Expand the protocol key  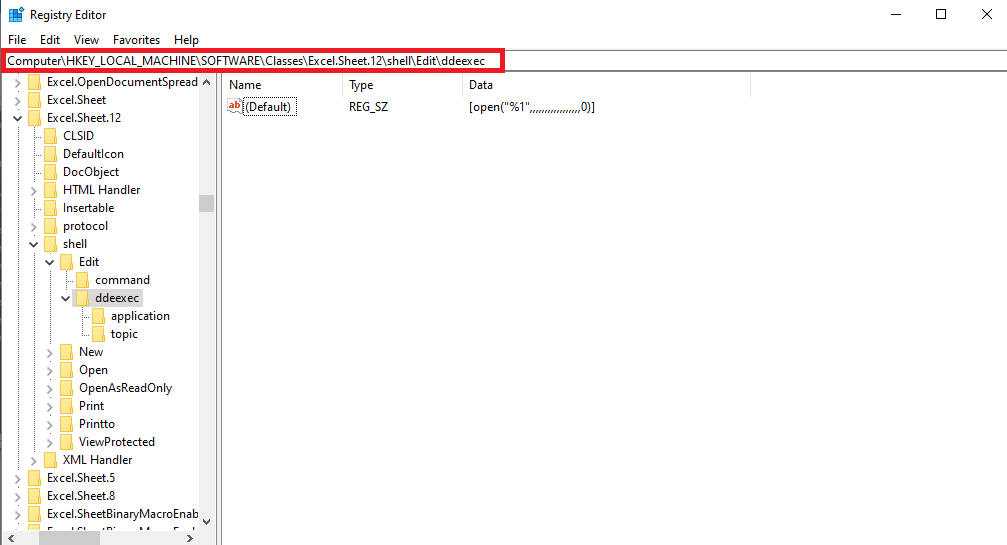pyautogui.click(x=33, y=226)
